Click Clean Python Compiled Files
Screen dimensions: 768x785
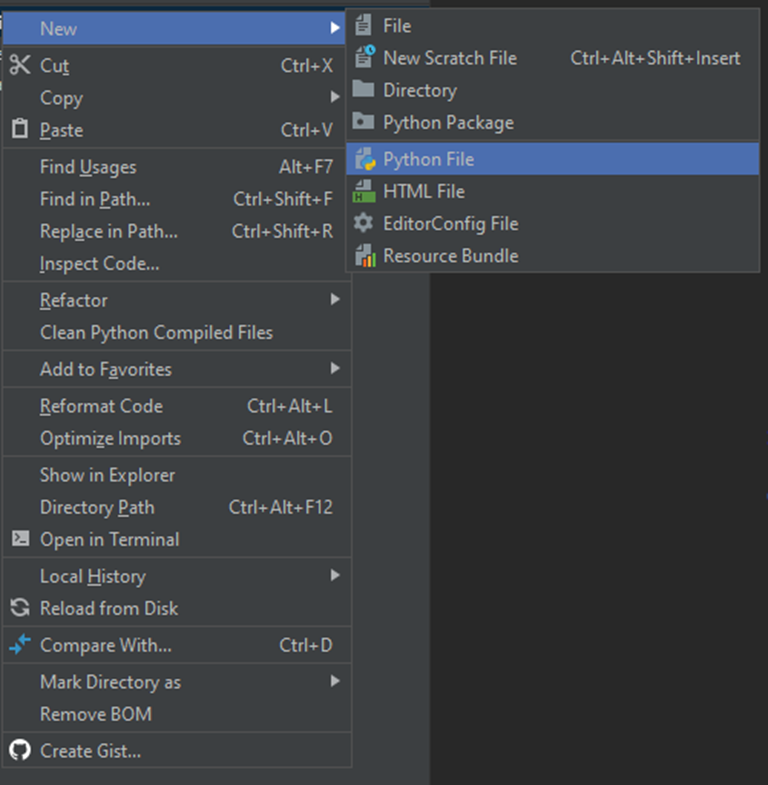pyautogui.click(x=156, y=332)
